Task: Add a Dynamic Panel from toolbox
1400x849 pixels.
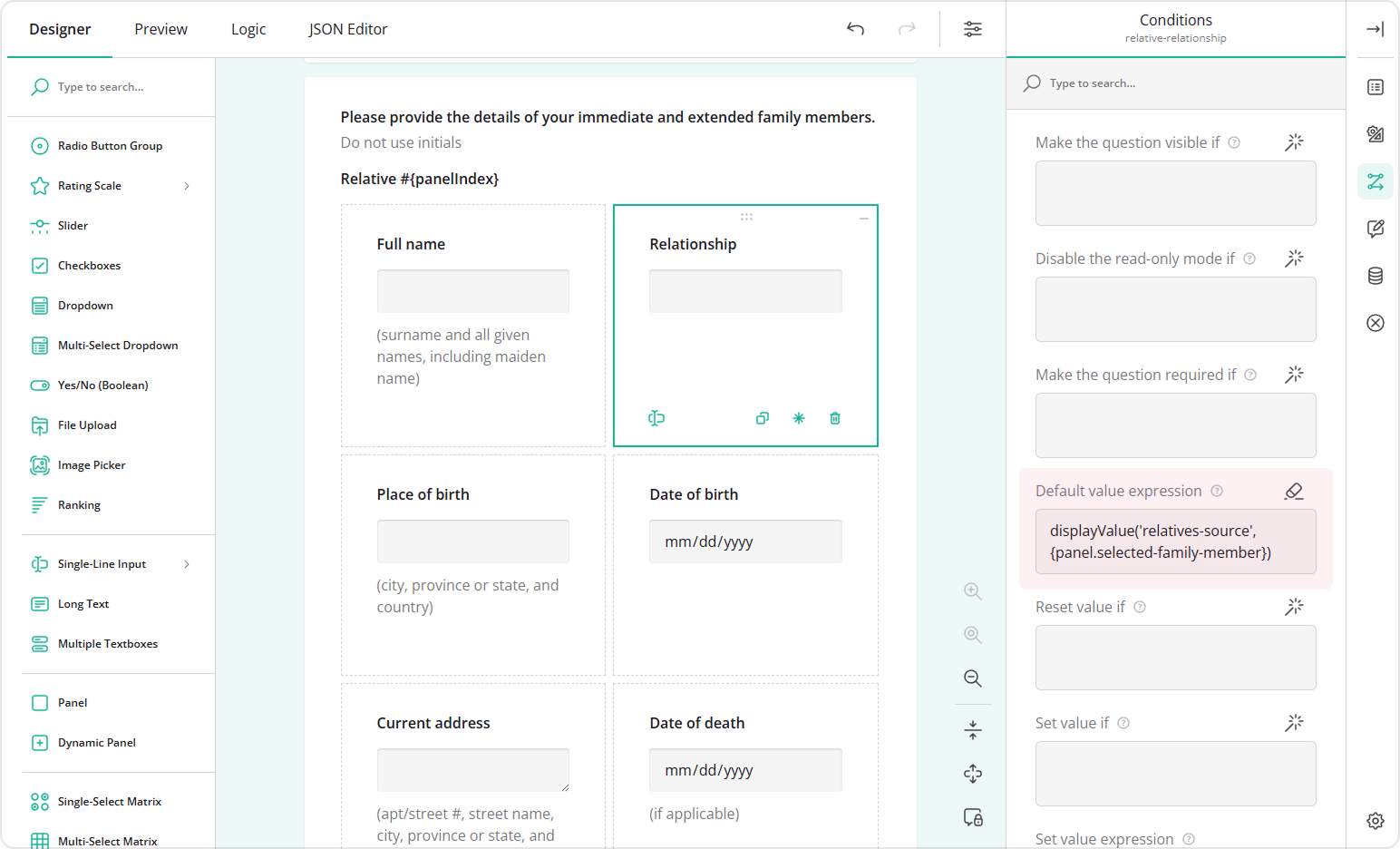Action: [x=96, y=743]
